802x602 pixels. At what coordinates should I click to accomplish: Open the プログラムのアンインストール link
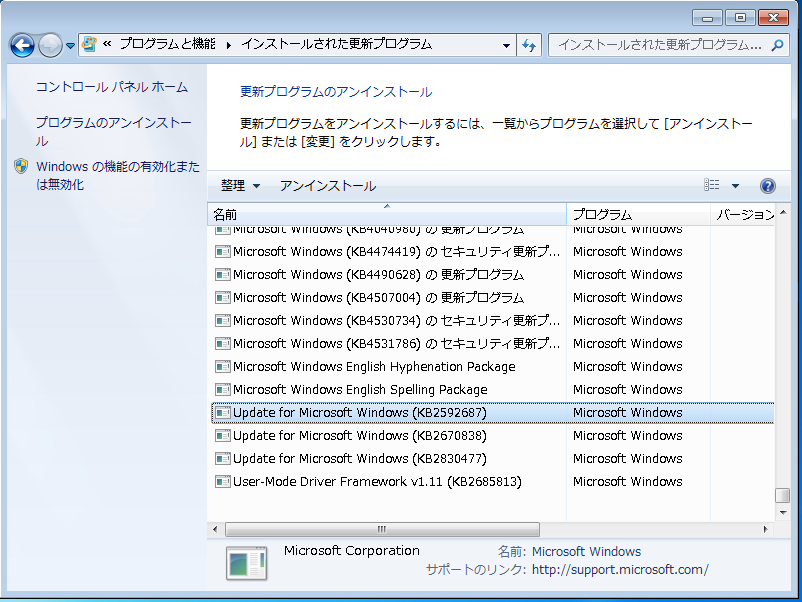tap(114, 131)
